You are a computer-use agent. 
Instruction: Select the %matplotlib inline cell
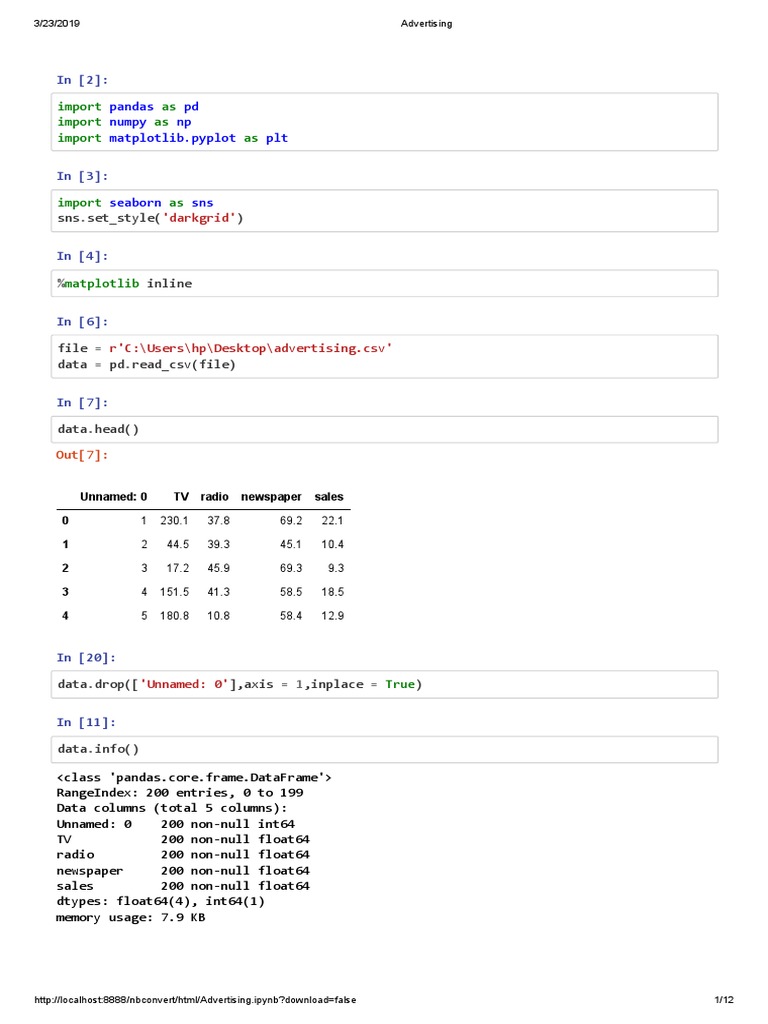[384, 283]
